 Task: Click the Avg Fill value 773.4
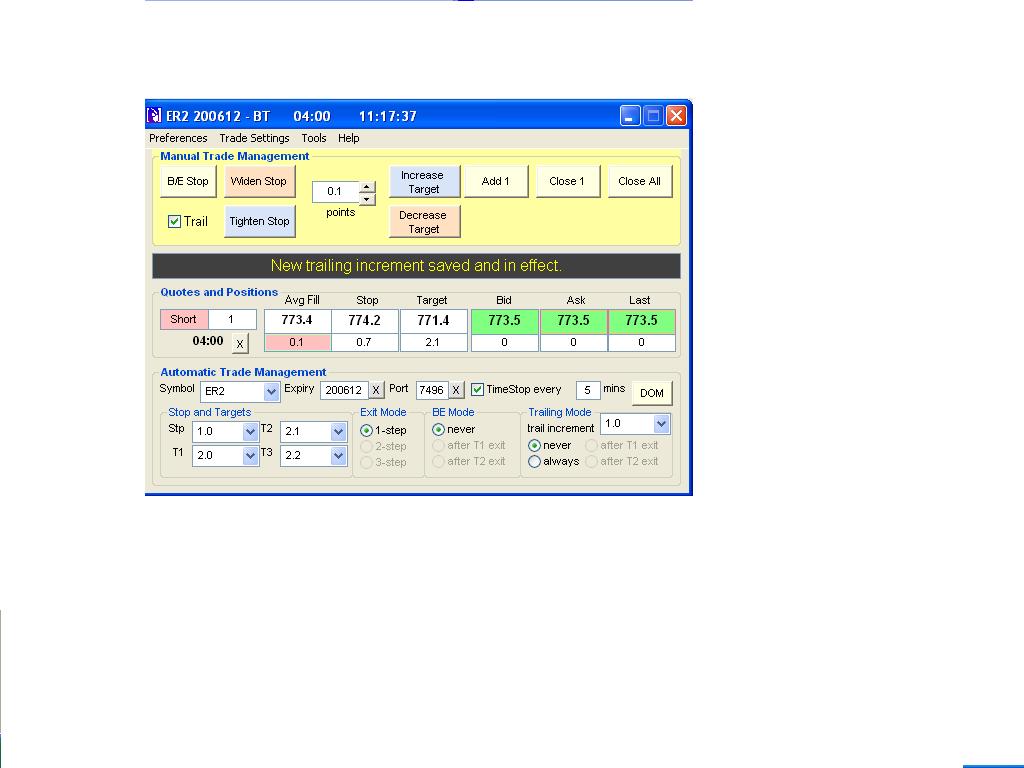pyautogui.click(x=297, y=321)
